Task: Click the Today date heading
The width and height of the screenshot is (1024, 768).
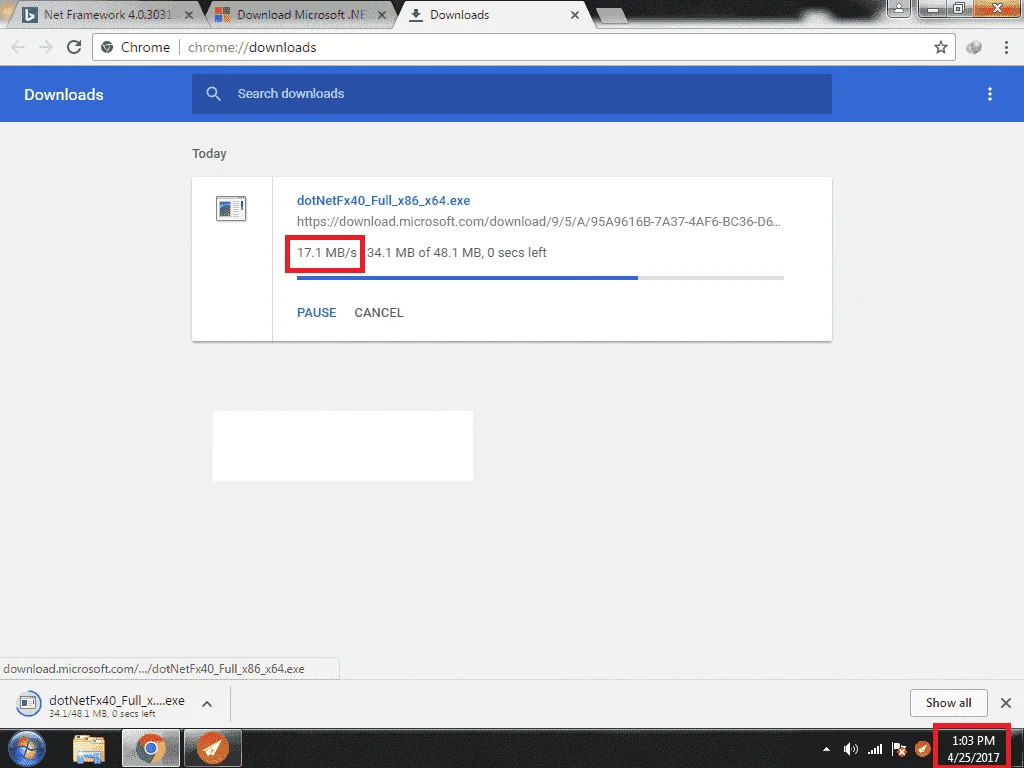Action: 209,153
